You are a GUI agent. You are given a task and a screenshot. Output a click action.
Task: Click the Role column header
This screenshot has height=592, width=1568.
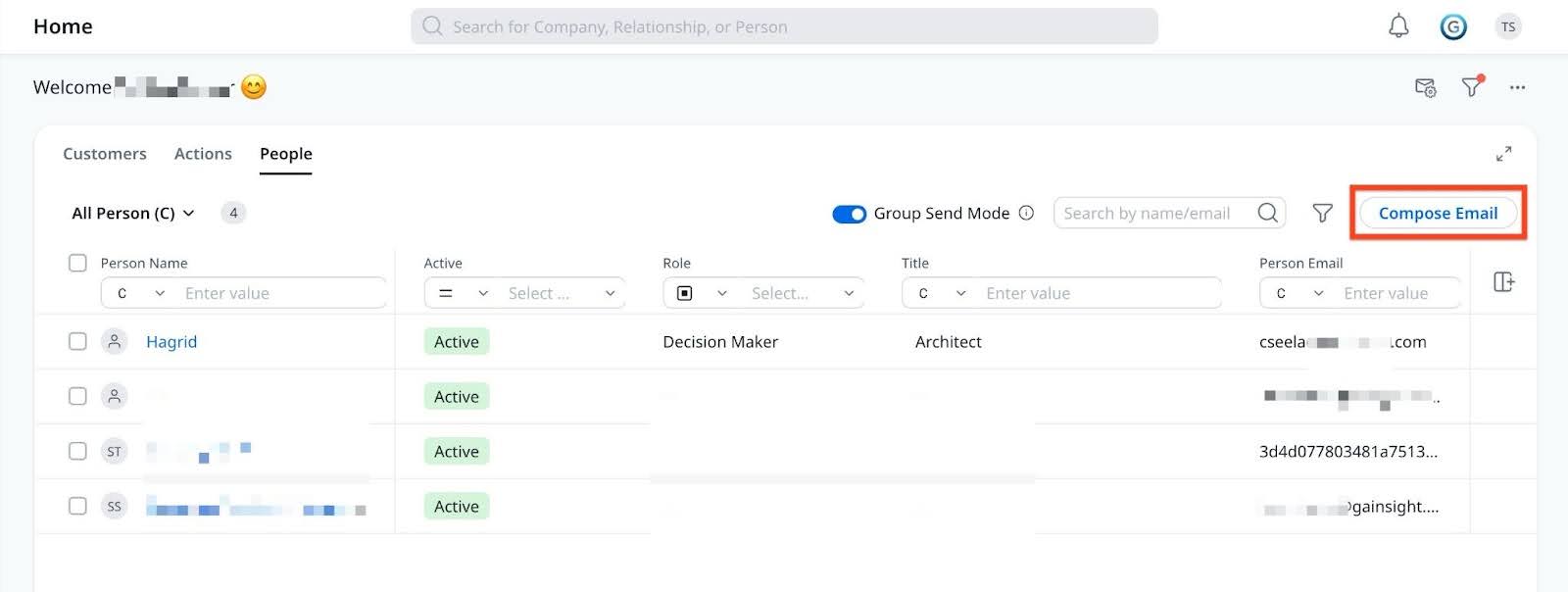coord(676,263)
